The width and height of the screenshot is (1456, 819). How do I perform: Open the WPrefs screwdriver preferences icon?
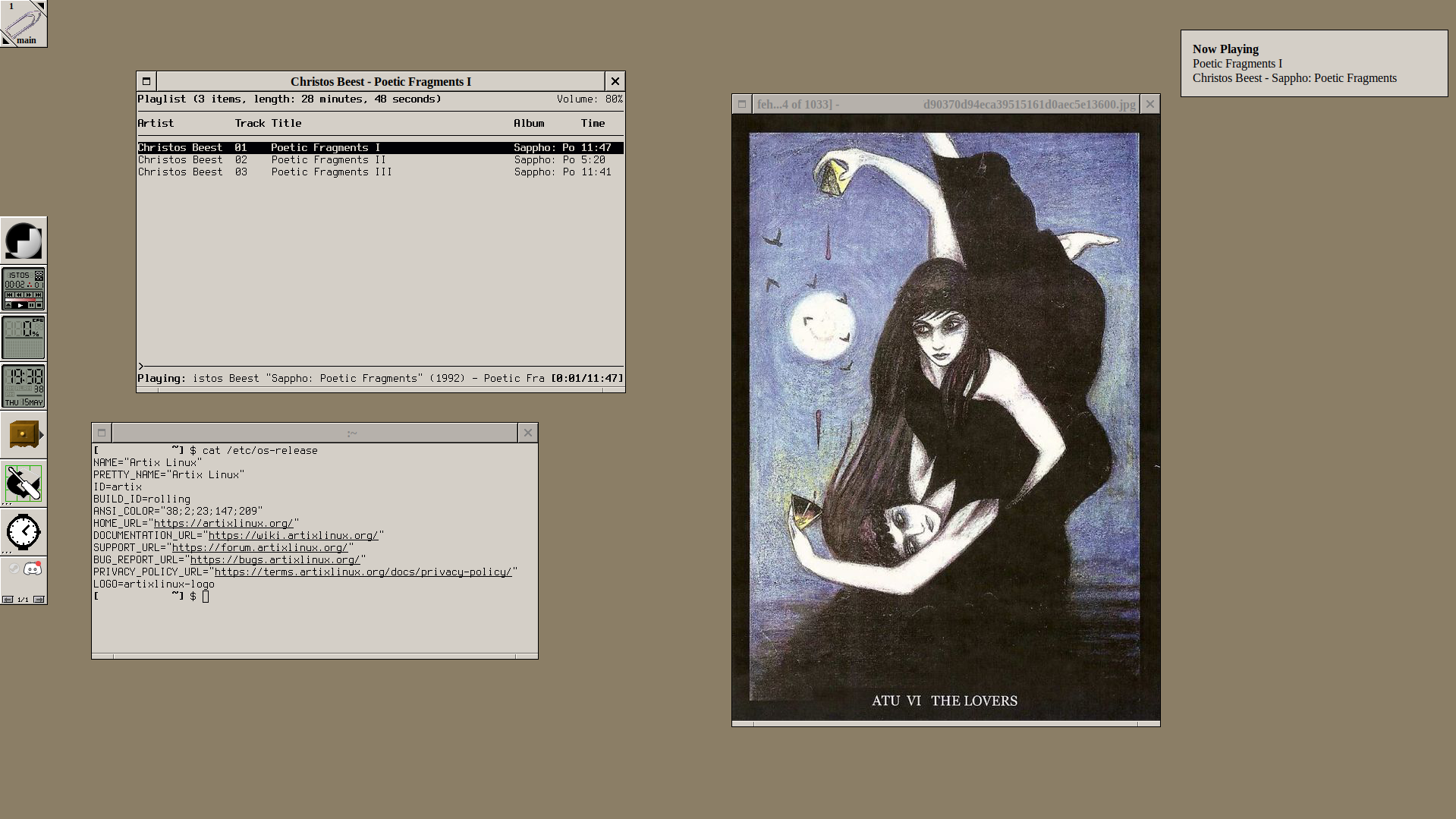pyautogui.click(x=24, y=484)
